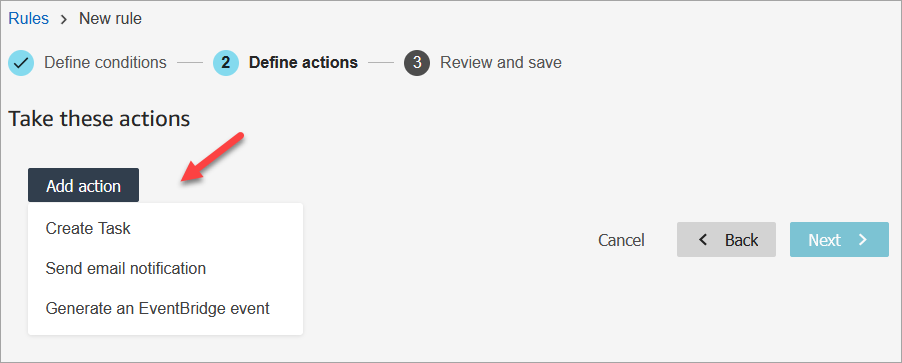Click the Take these actions heading
This screenshot has height=363, width=902.
[99, 119]
